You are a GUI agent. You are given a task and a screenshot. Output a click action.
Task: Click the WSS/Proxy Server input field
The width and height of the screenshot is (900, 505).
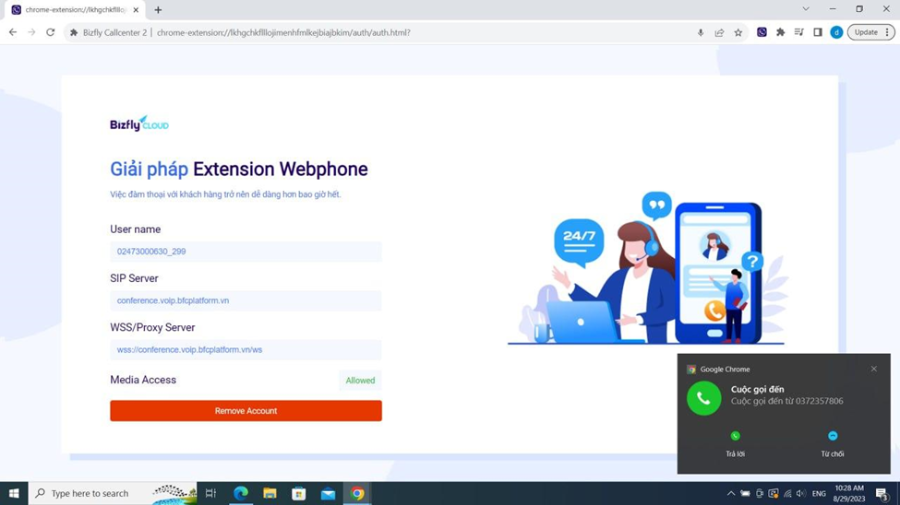tap(246, 349)
